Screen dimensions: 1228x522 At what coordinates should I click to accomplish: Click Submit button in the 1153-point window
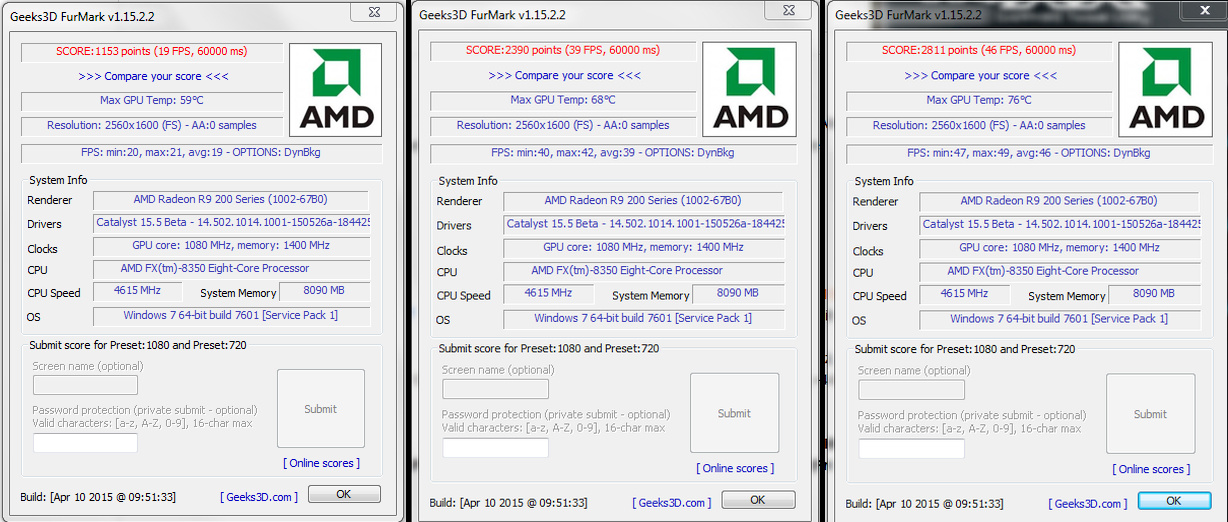(x=321, y=409)
